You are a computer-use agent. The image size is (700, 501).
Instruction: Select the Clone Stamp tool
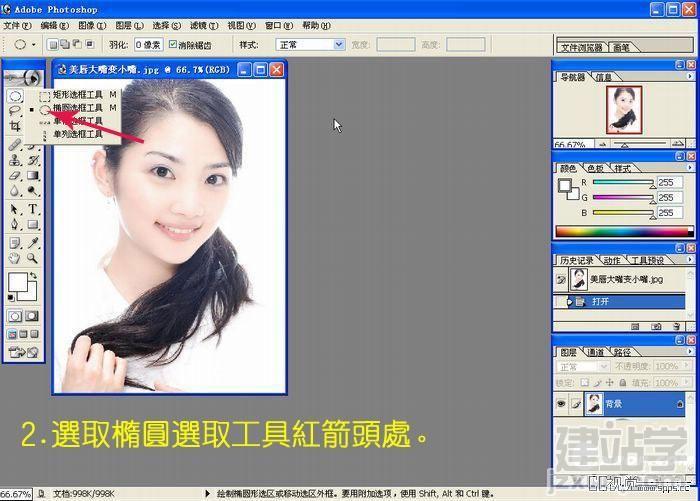coord(15,160)
